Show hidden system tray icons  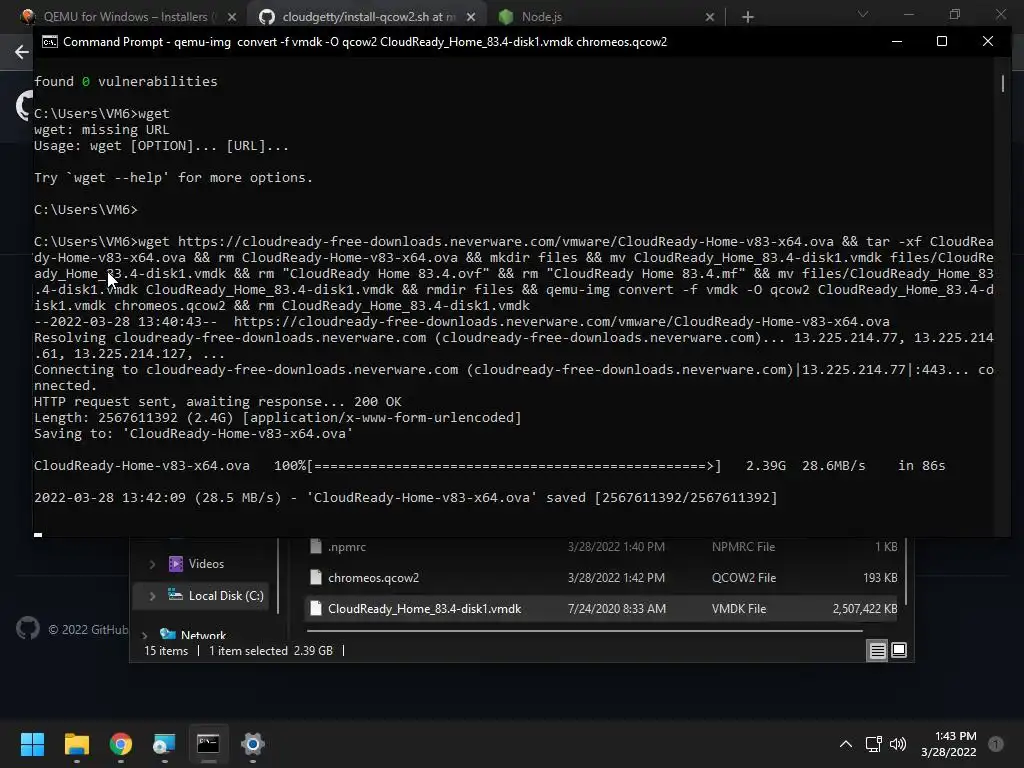point(846,744)
